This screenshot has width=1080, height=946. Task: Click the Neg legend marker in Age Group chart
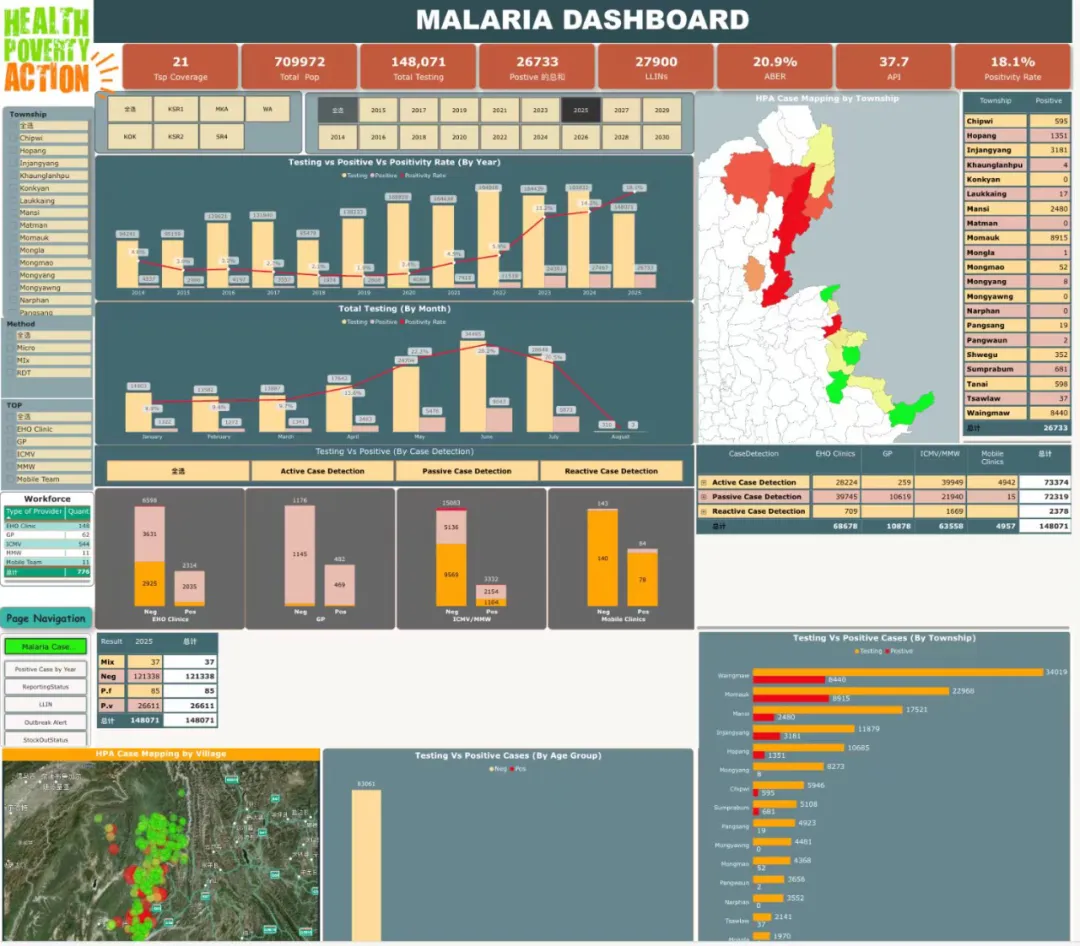click(x=490, y=769)
